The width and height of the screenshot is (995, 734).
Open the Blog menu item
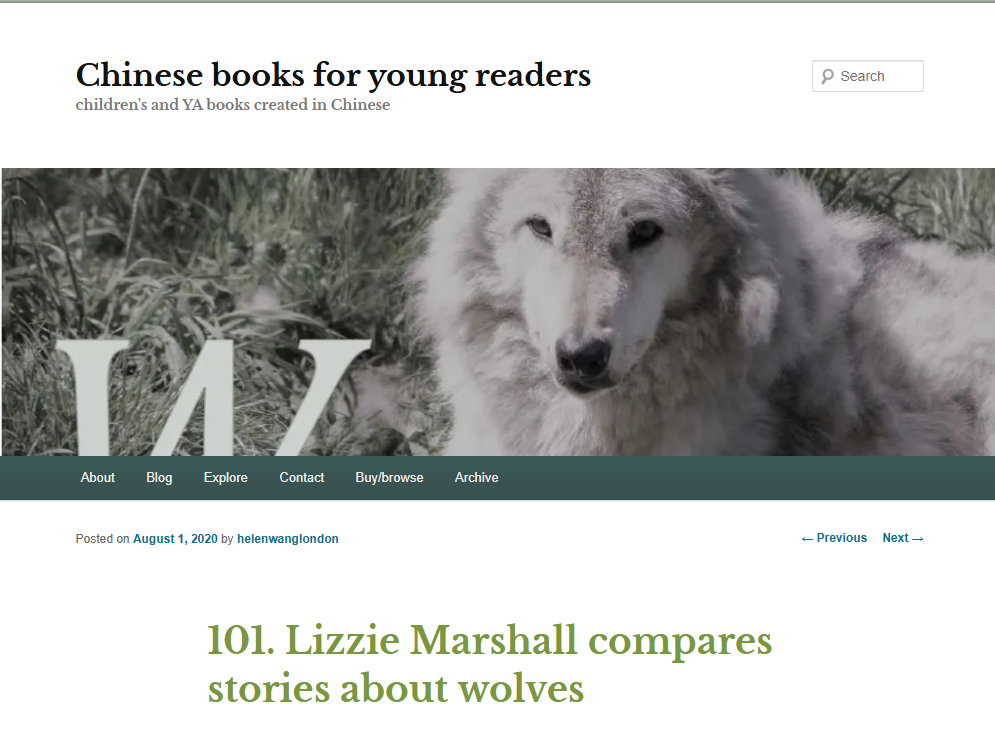[x=159, y=478]
